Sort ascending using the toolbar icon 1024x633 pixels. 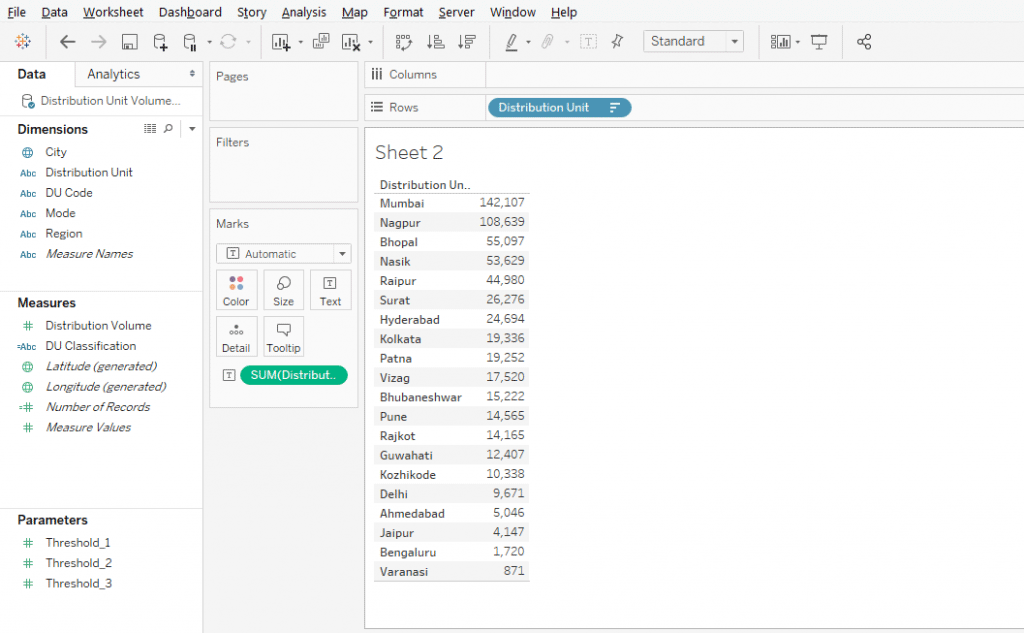[x=435, y=42]
